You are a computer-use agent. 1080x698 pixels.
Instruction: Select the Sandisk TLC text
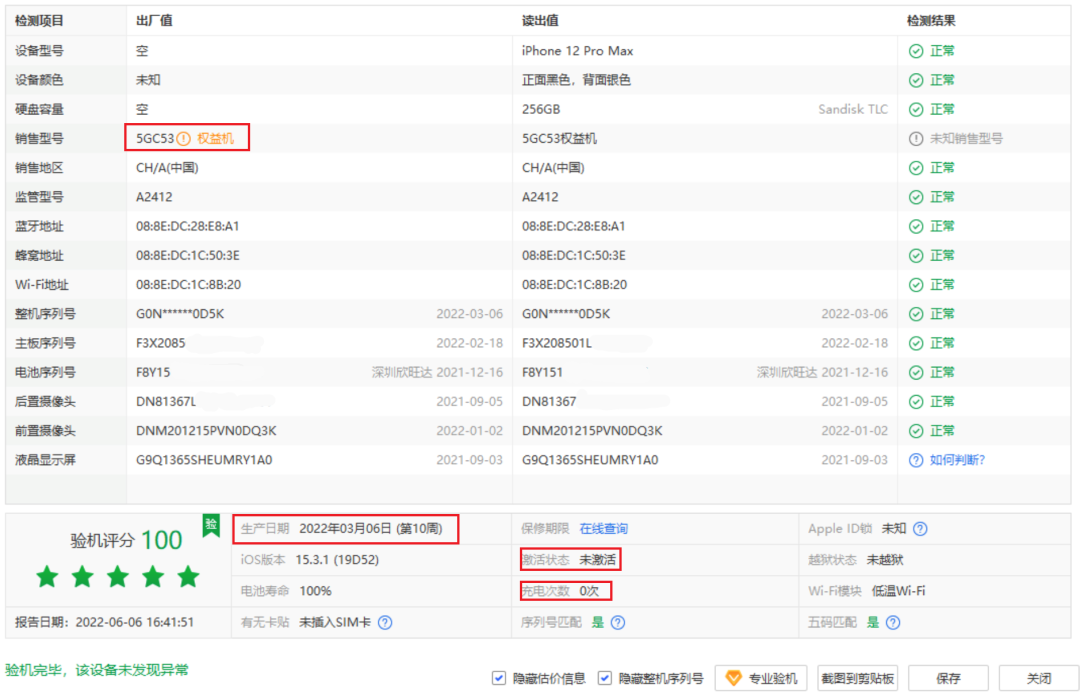pos(853,110)
